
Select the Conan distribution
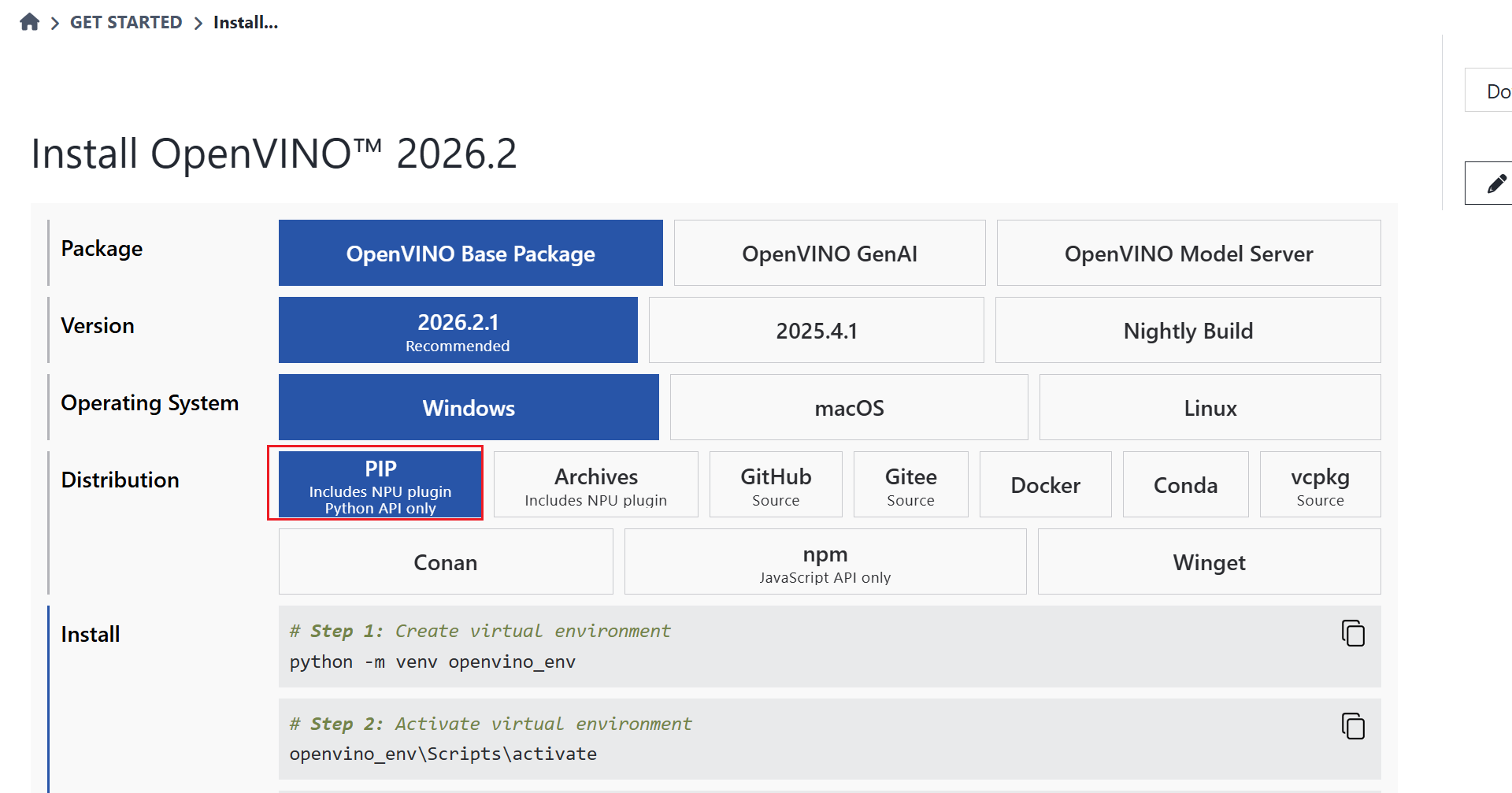pyautogui.click(x=446, y=561)
